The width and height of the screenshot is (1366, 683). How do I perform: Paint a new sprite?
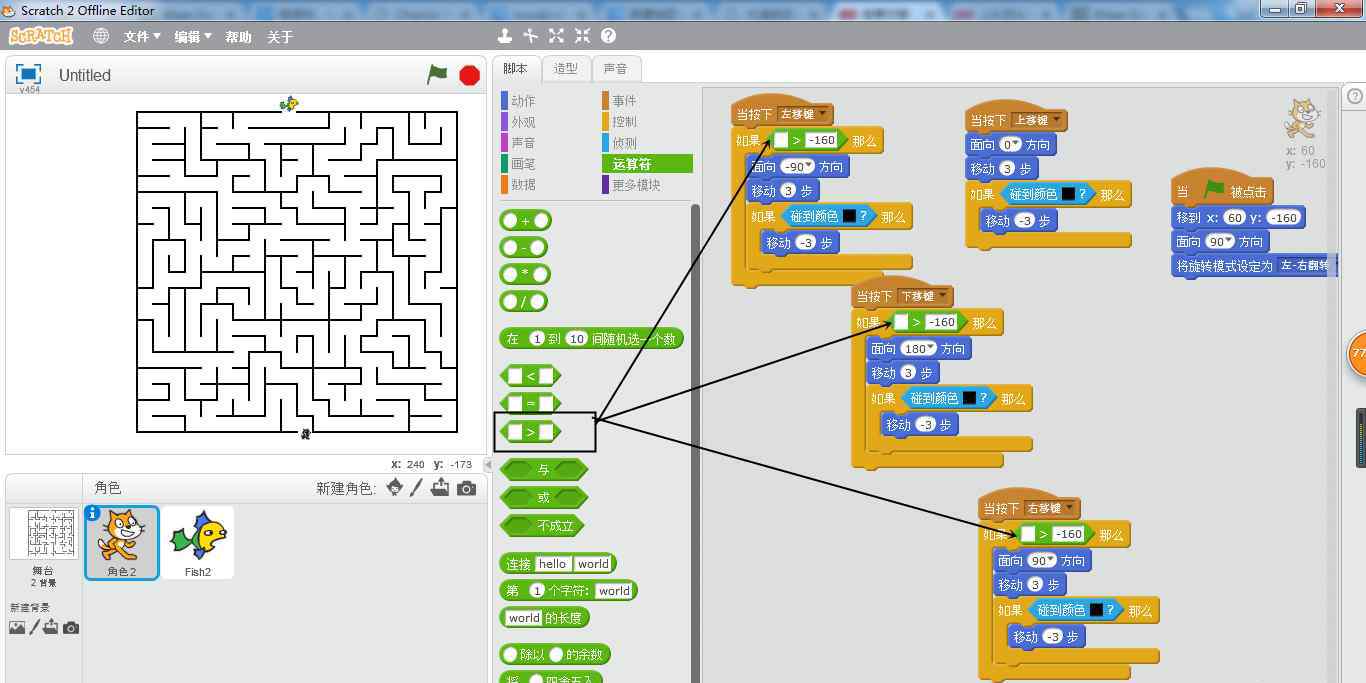(x=418, y=487)
